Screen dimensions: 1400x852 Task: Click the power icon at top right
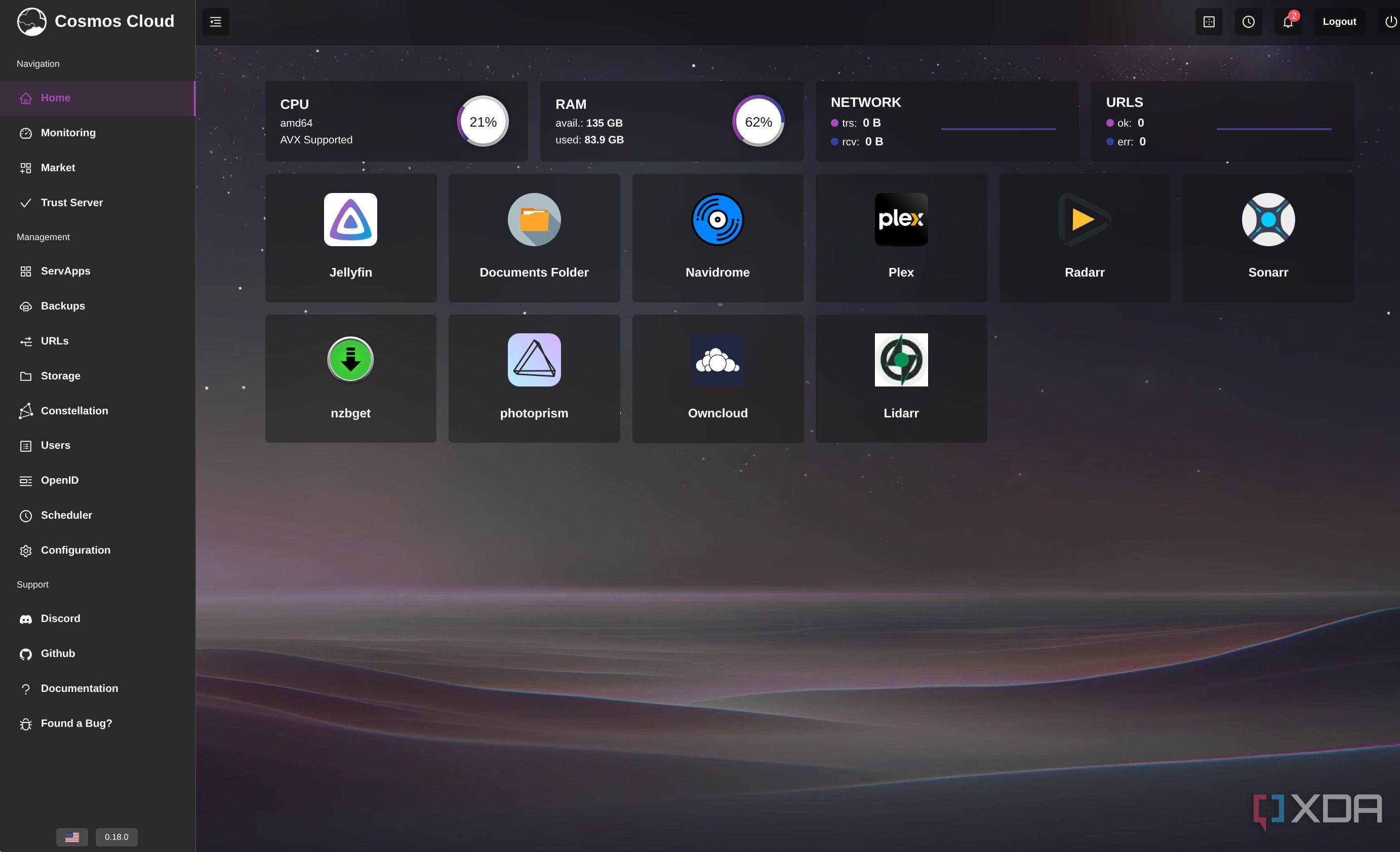(1390, 22)
